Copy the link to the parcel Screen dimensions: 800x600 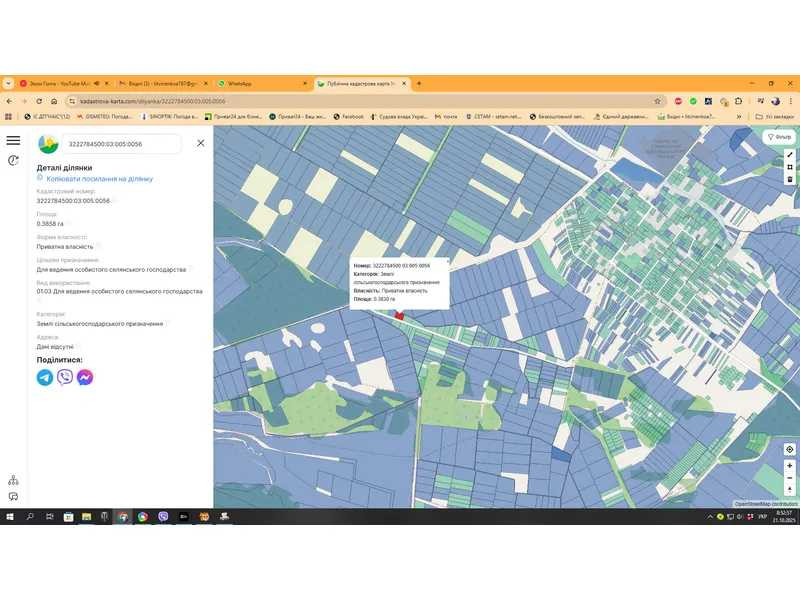coord(98,179)
